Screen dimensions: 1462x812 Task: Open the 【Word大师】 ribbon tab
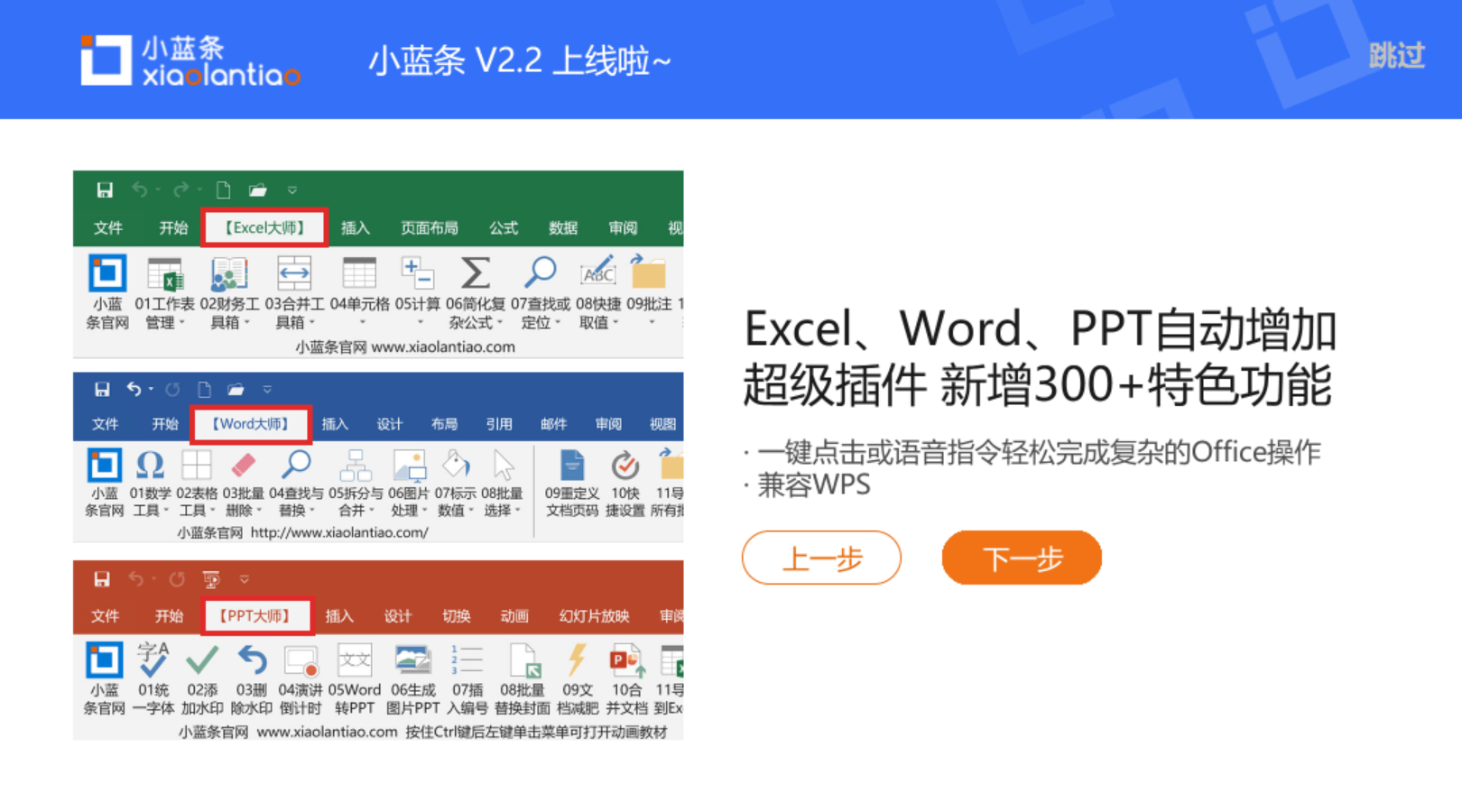pos(250,424)
